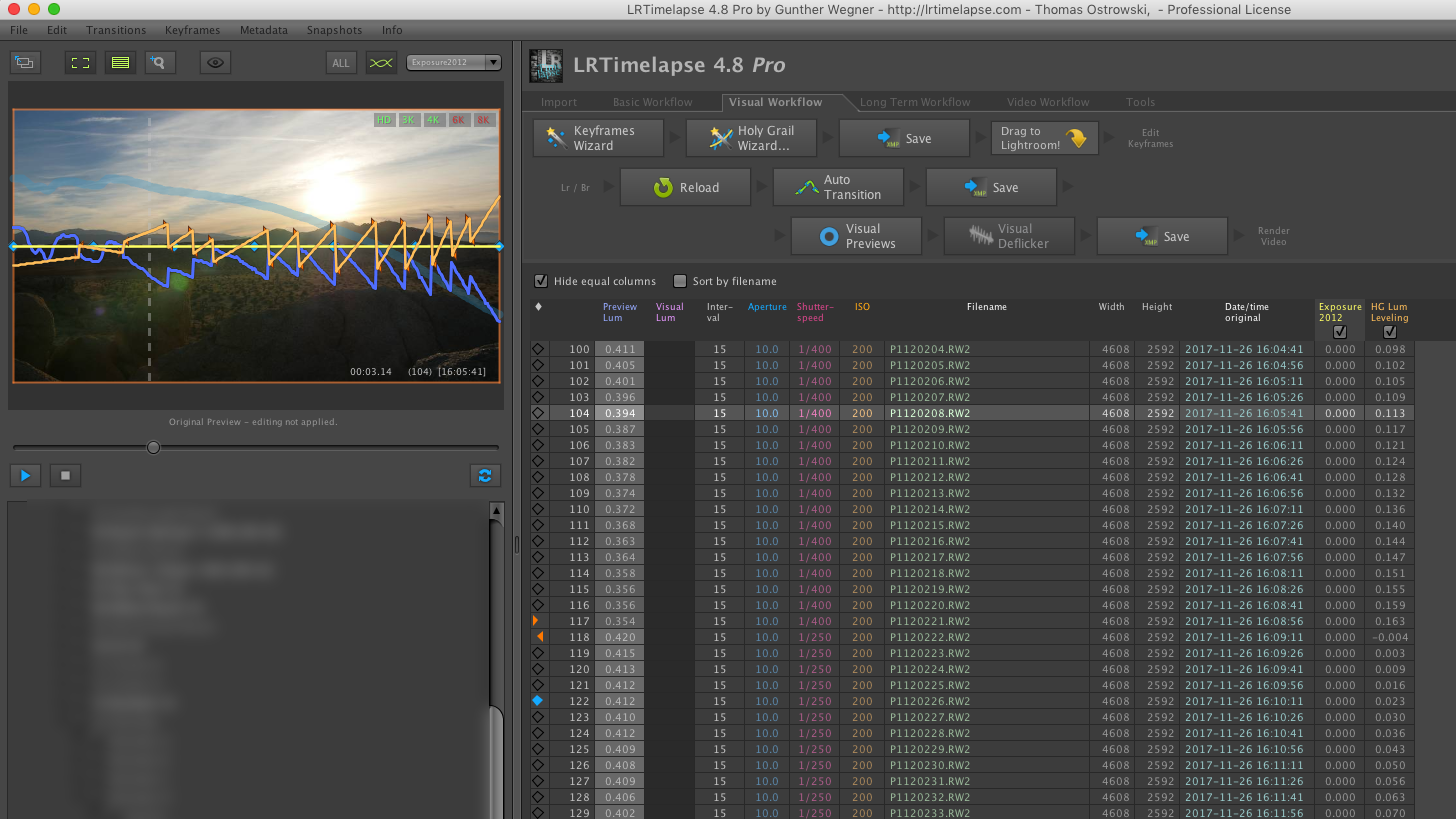The height and width of the screenshot is (819, 1456).
Task: Select the 8K resolution badge
Action: (x=484, y=120)
